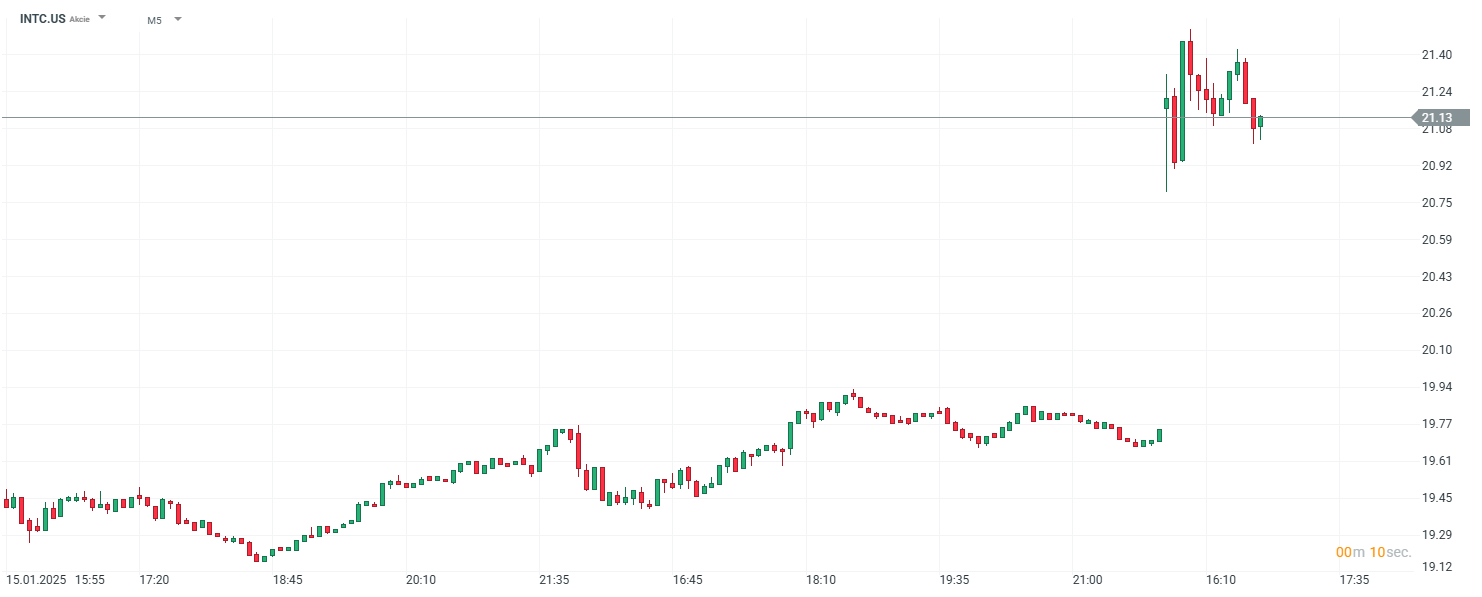Viewport: 1482px width, 597px height.
Task: Click the Akcie asset type label
Action: tap(81, 19)
